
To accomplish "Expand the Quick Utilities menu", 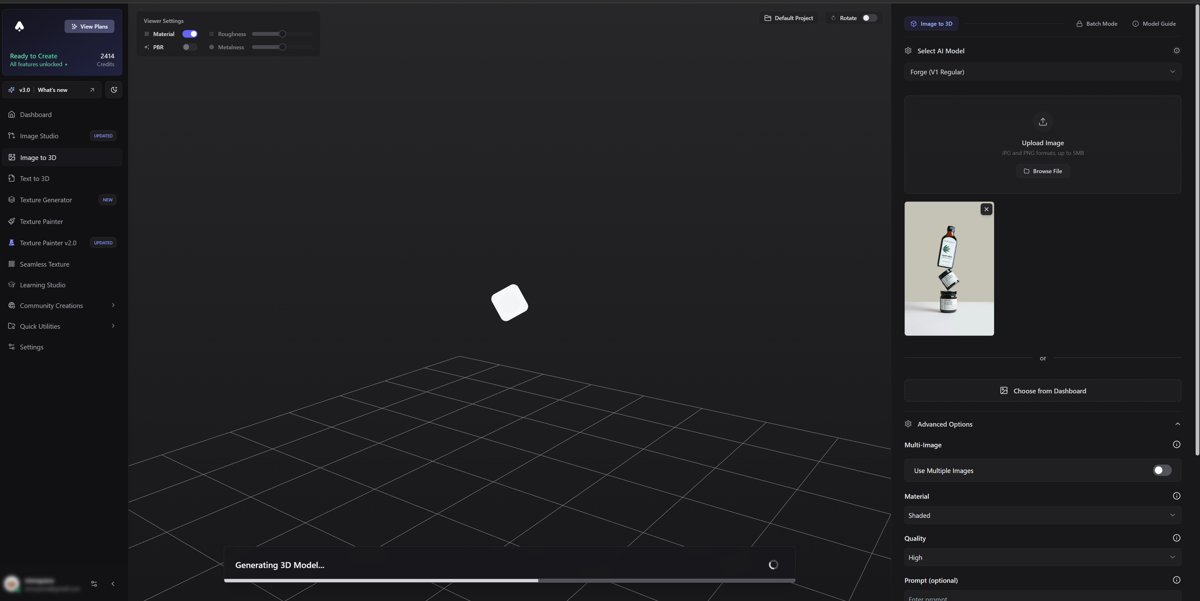I will 61,326.
